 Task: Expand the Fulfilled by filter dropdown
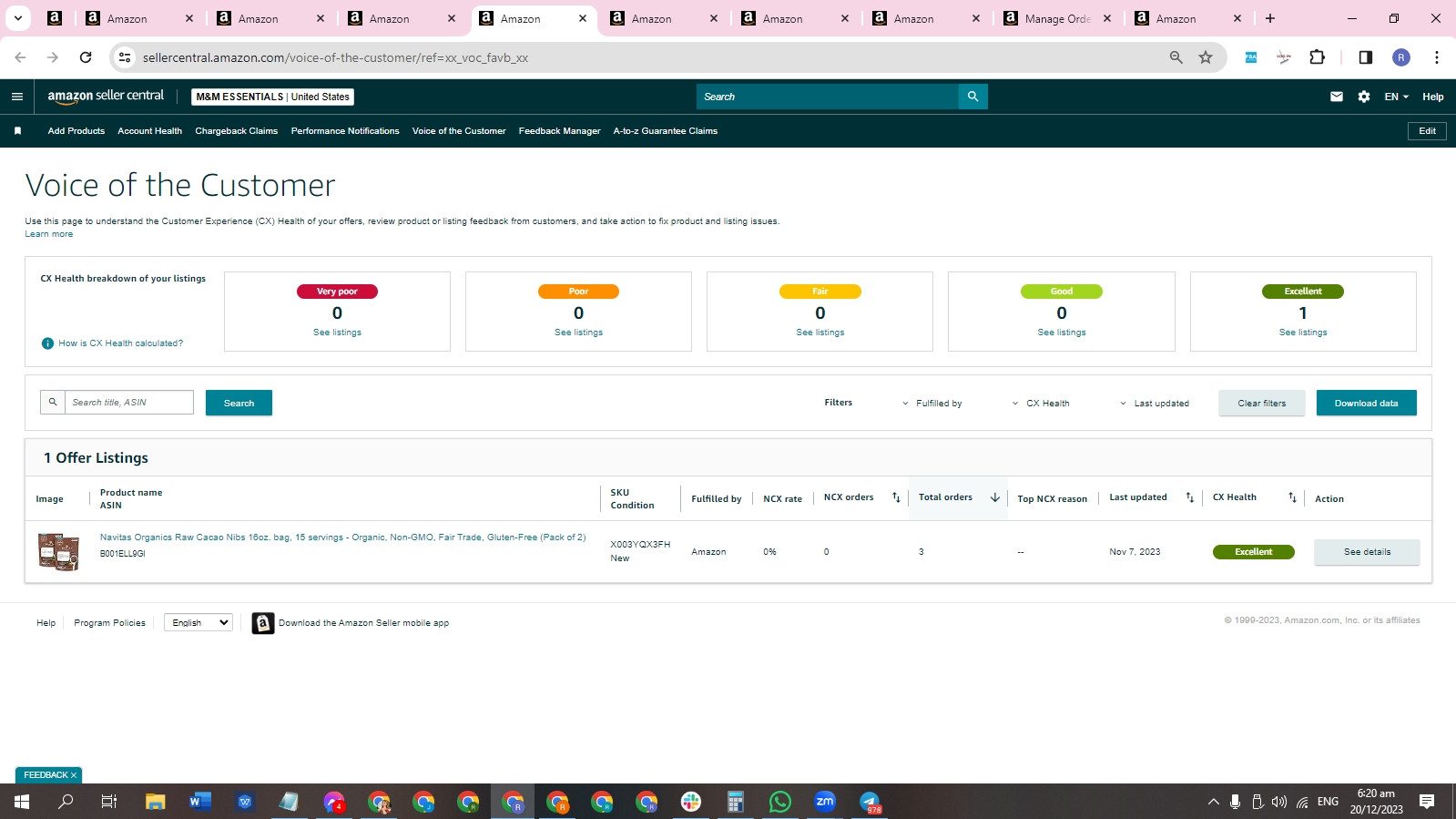point(932,404)
